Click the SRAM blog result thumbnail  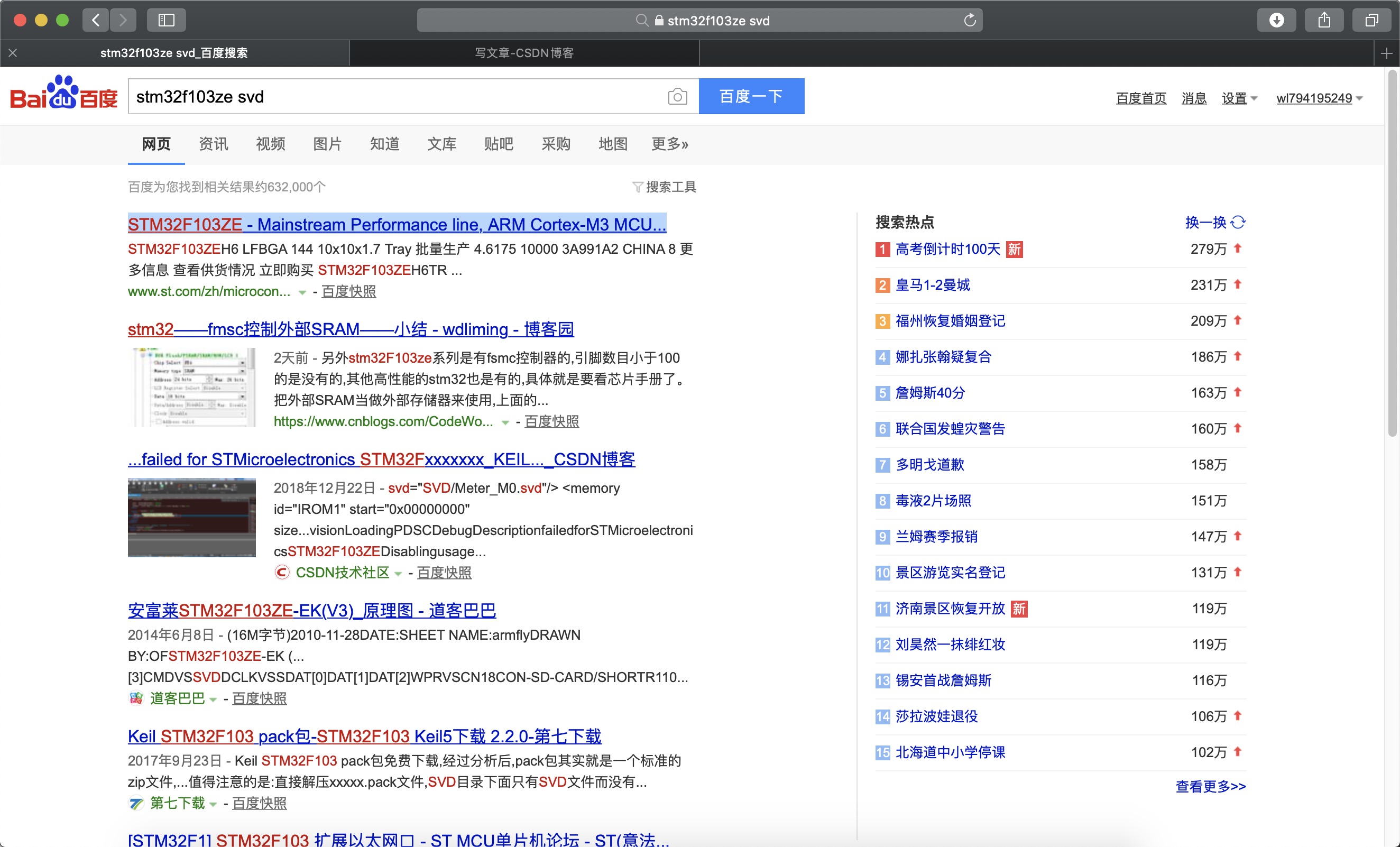tap(191, 388)
